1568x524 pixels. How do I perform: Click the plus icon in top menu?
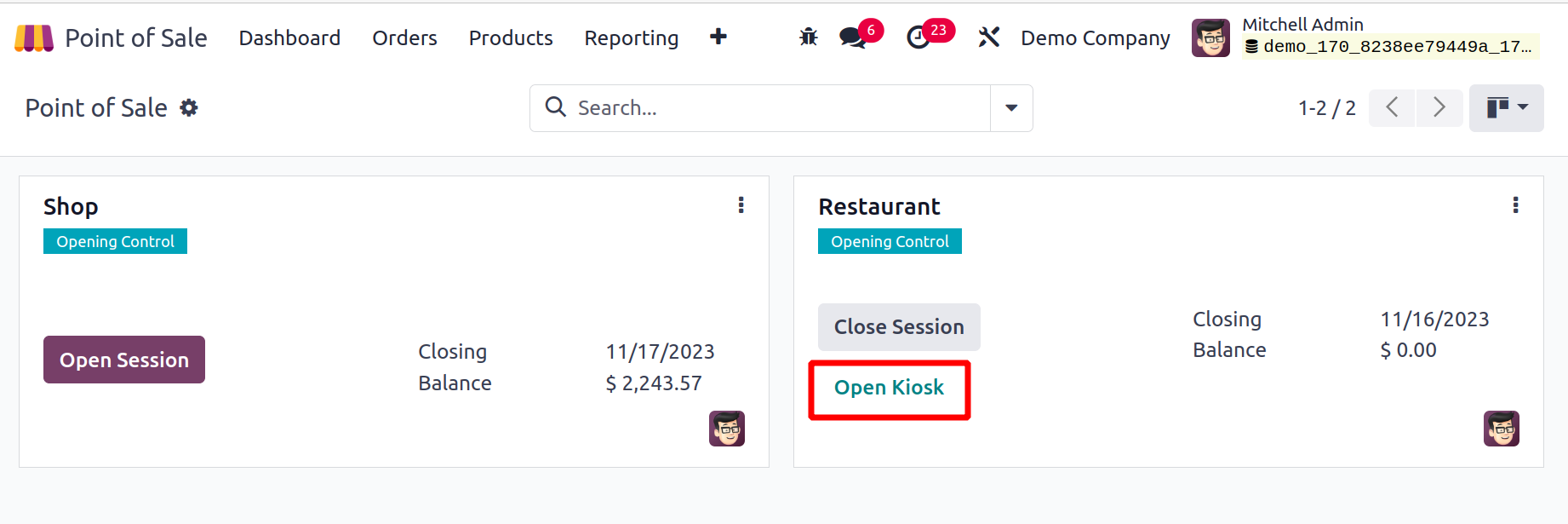tap(718, 37)
